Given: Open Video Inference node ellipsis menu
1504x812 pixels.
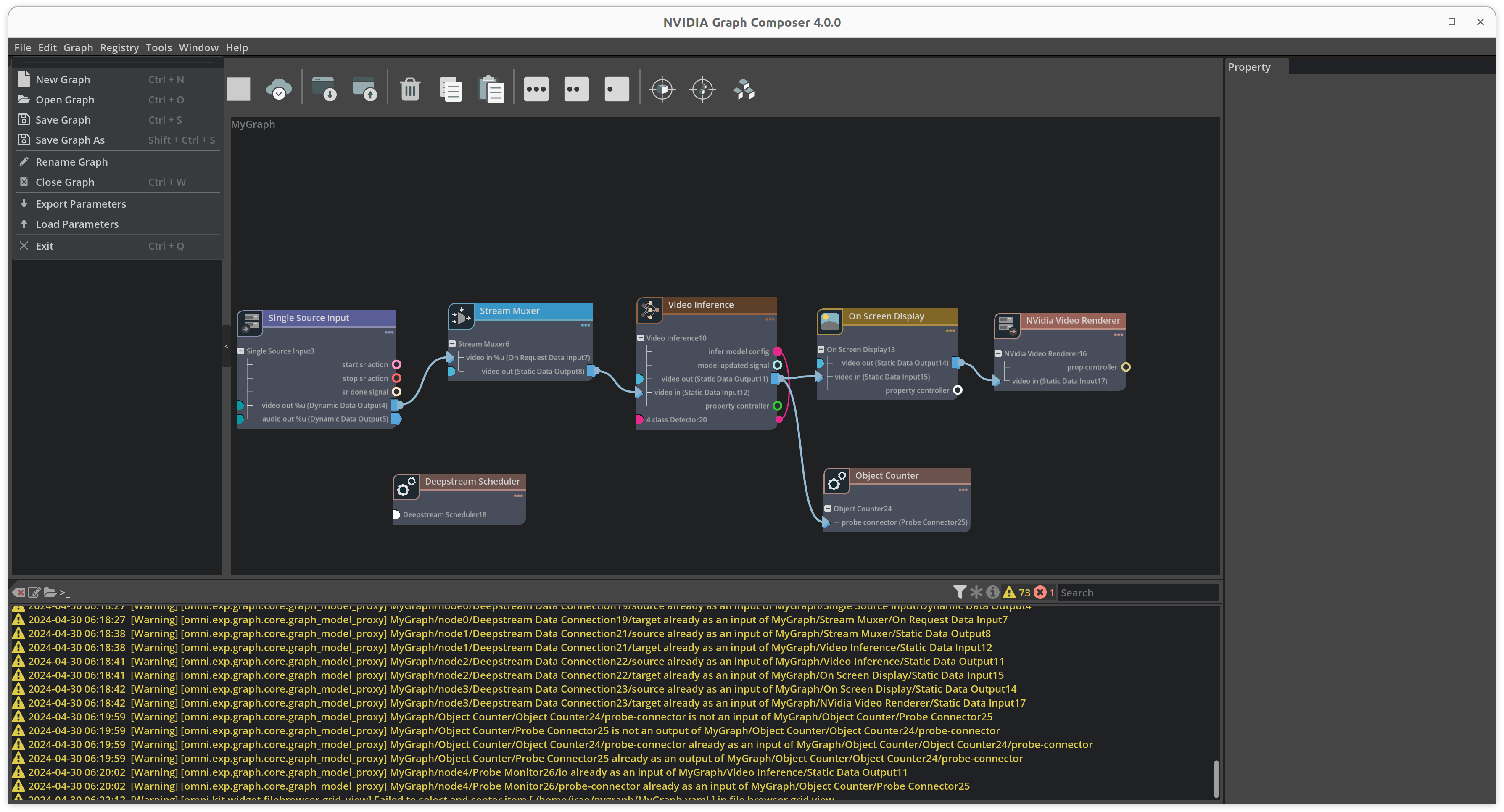Looking at the screenshot, I should click(770, 319).
